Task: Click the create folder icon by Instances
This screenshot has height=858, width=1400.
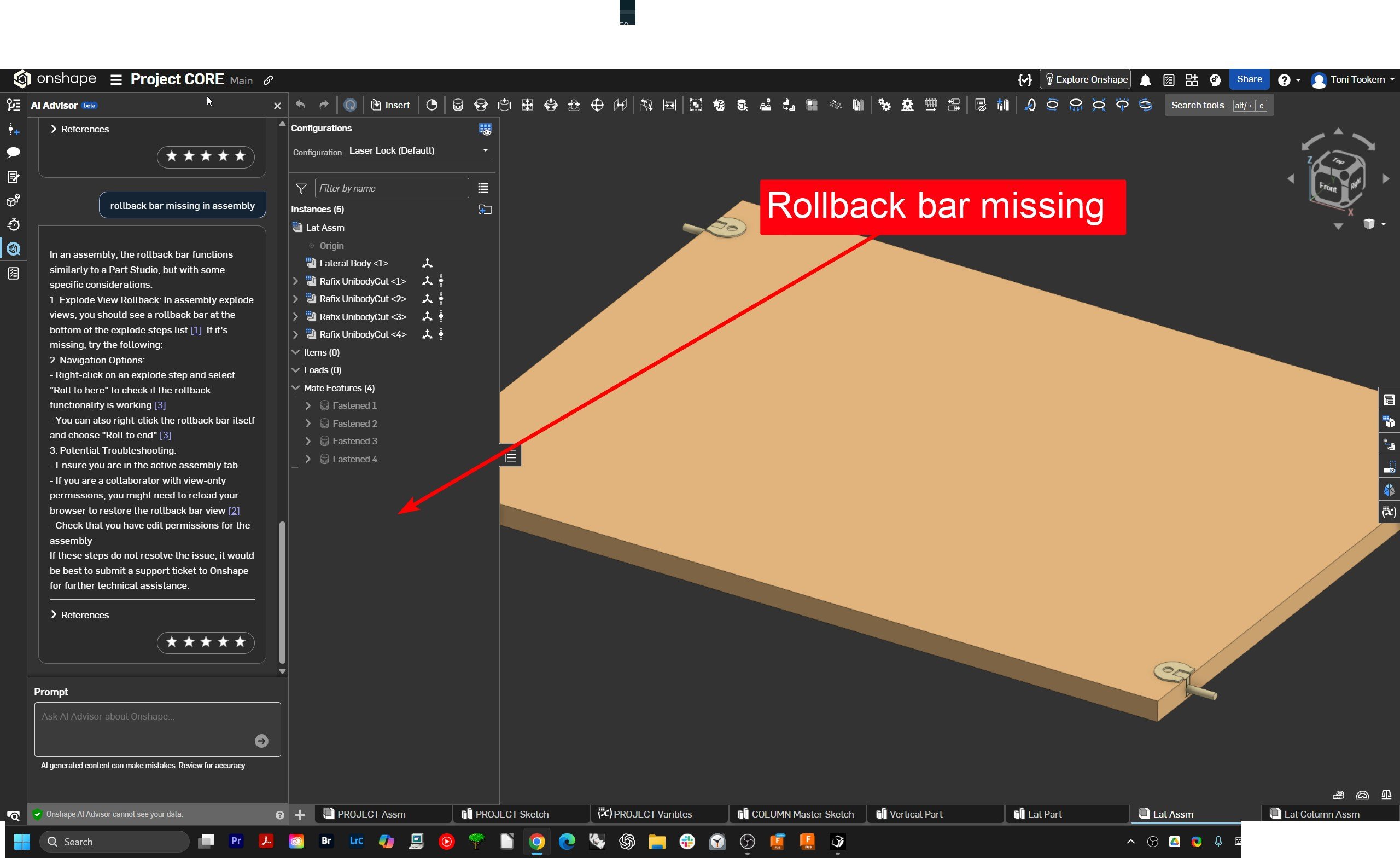Action: 485,209
